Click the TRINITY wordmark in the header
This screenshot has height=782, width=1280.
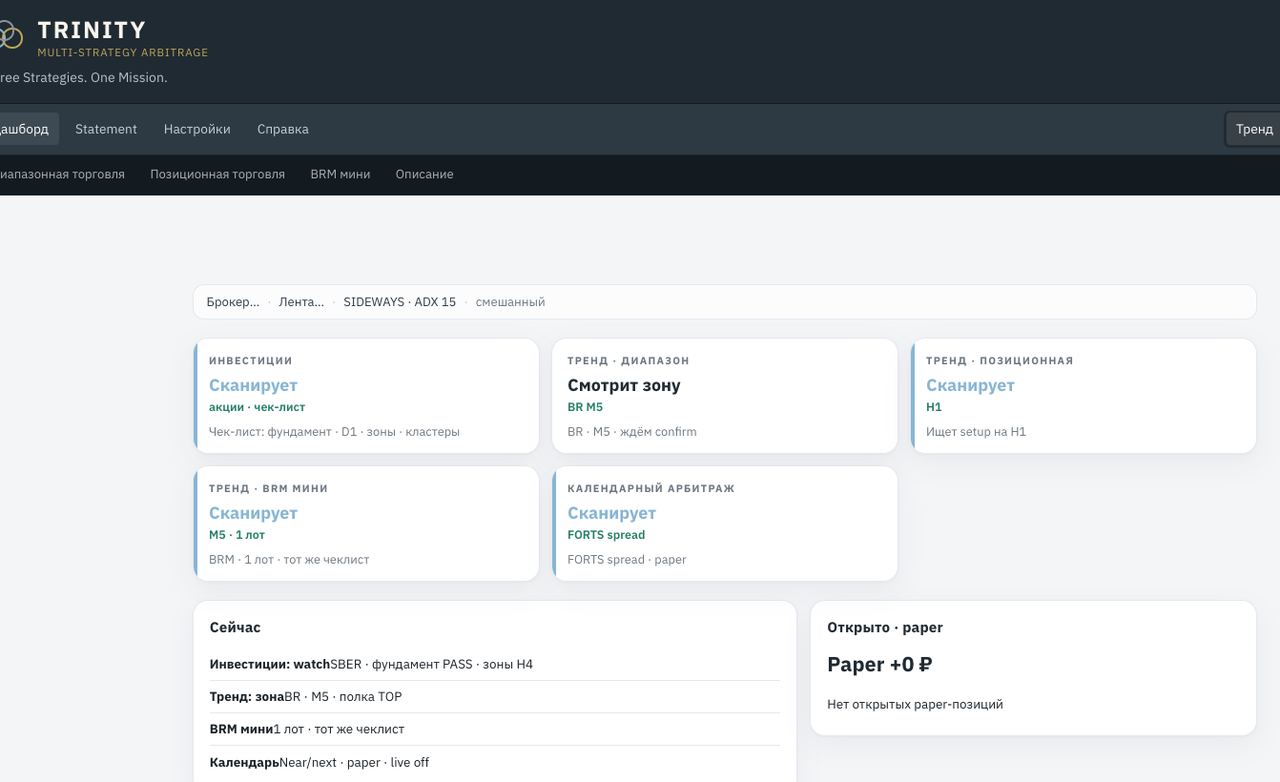point(91,30)
